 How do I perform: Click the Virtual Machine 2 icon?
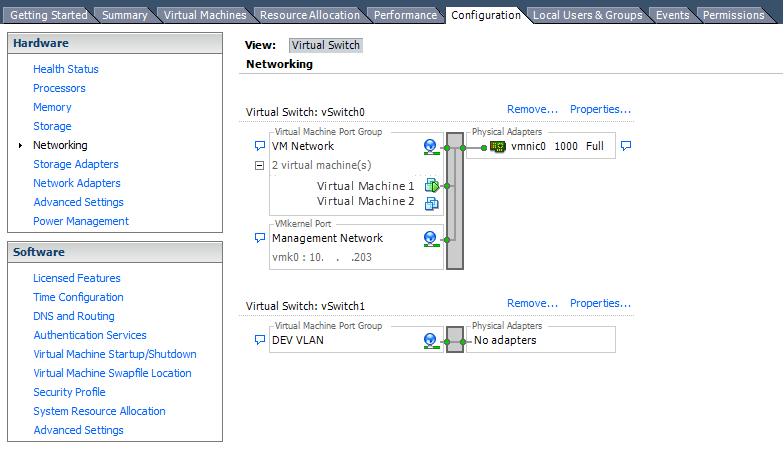tap(431, 202)
